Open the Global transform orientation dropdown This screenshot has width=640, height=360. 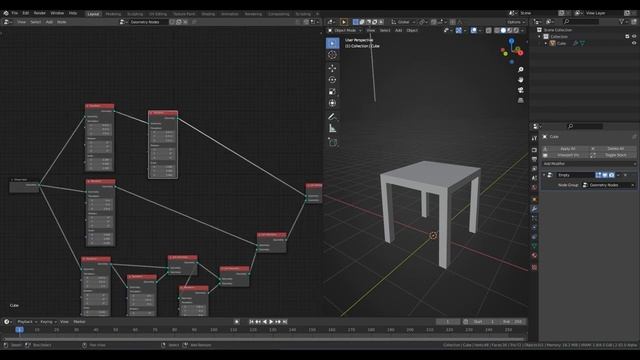[403, 22]
